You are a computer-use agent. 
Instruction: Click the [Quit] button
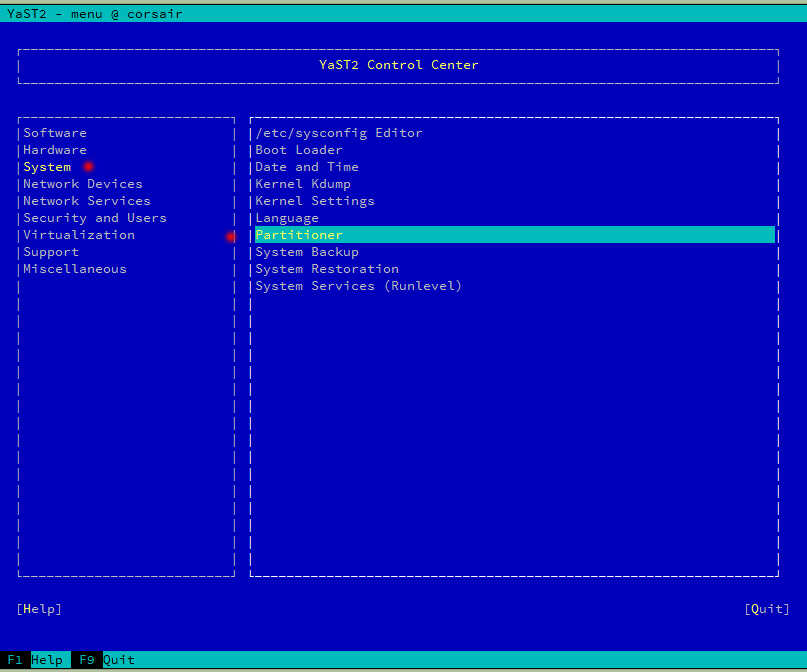[x=766, y=609]
